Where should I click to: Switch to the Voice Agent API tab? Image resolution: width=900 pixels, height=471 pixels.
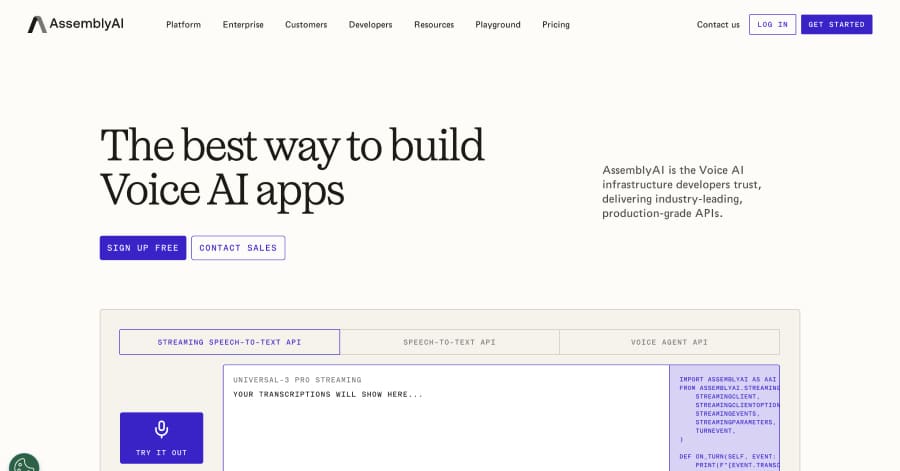(669, 342)
